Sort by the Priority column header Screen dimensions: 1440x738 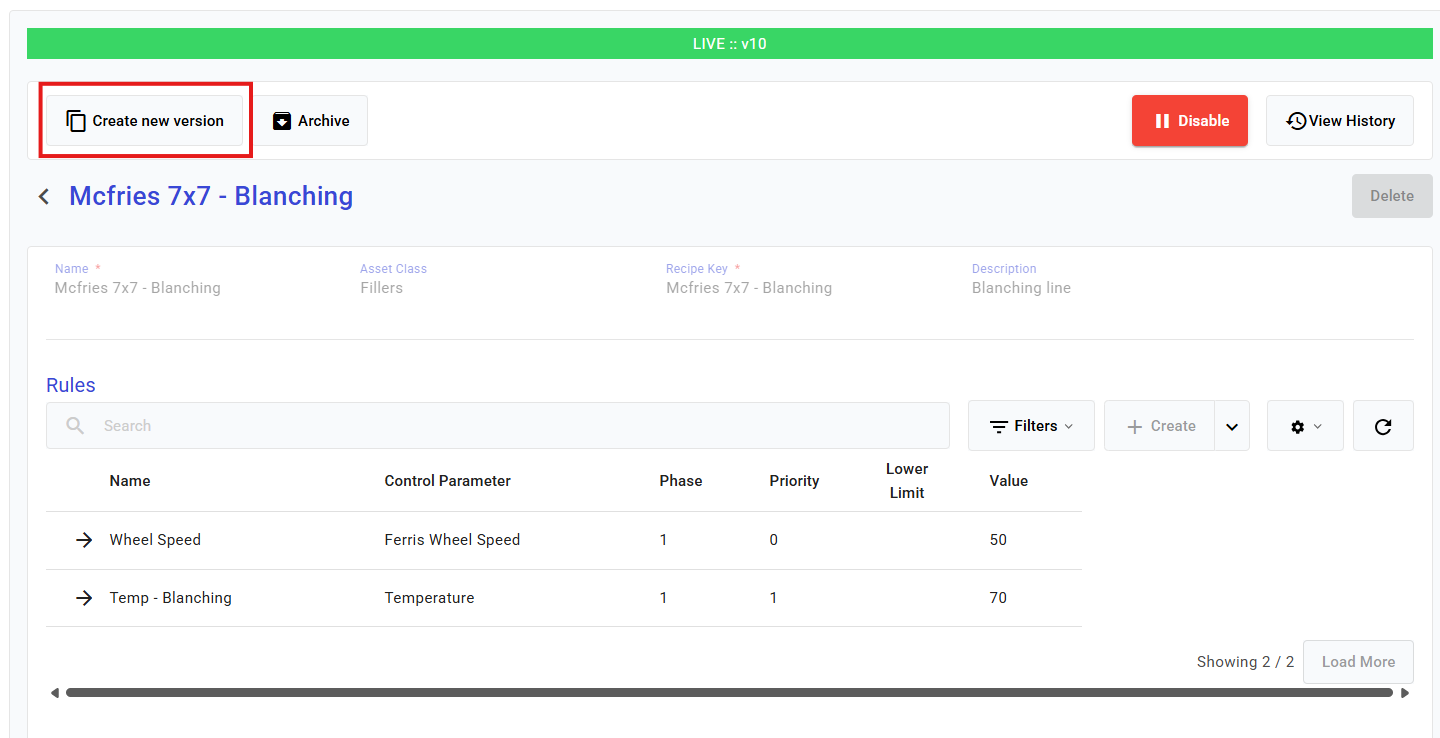click(x=794, y=481)
